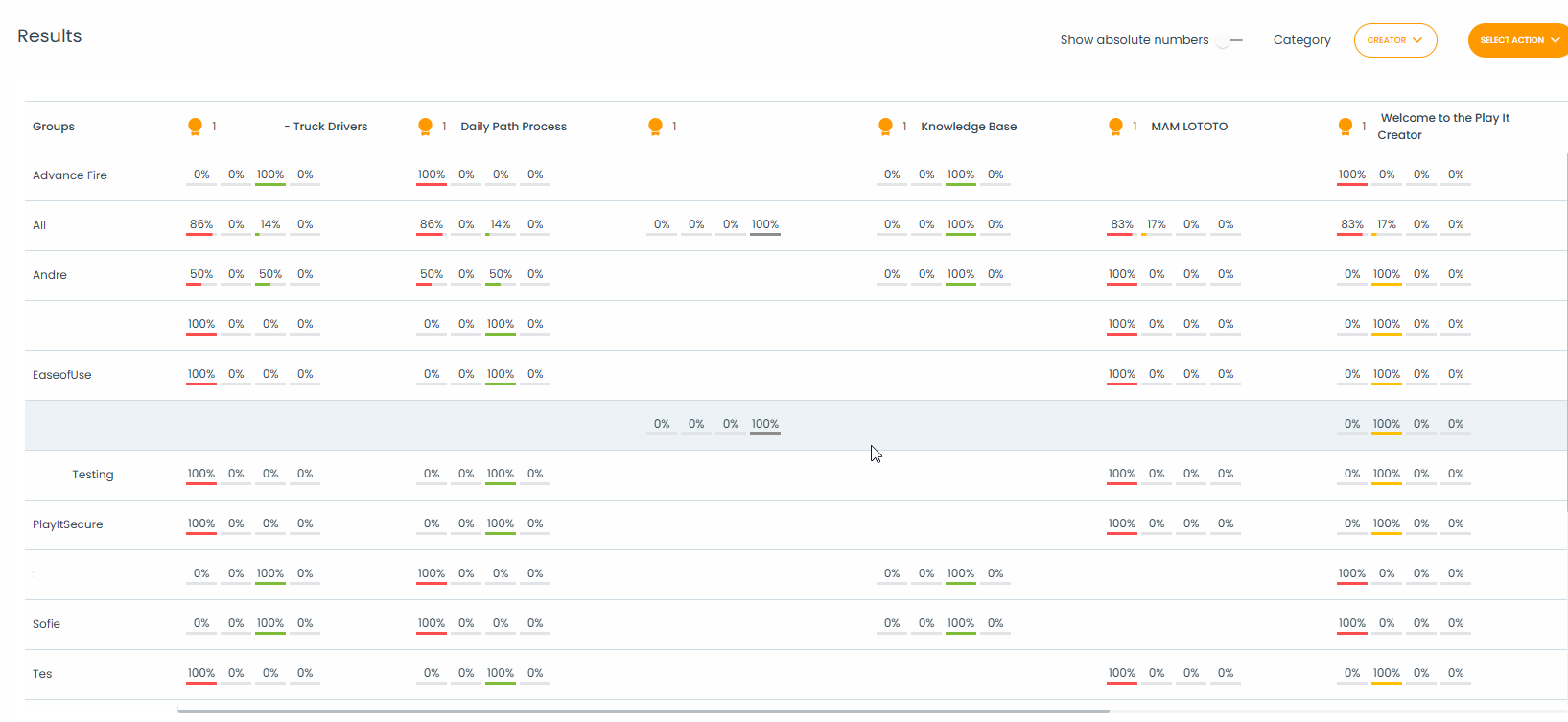The width and height of the screenshot is (1568, 722).
Task: Click the medal icon beside Welcome to the Play It Creator
Action: pos(1346,127)
